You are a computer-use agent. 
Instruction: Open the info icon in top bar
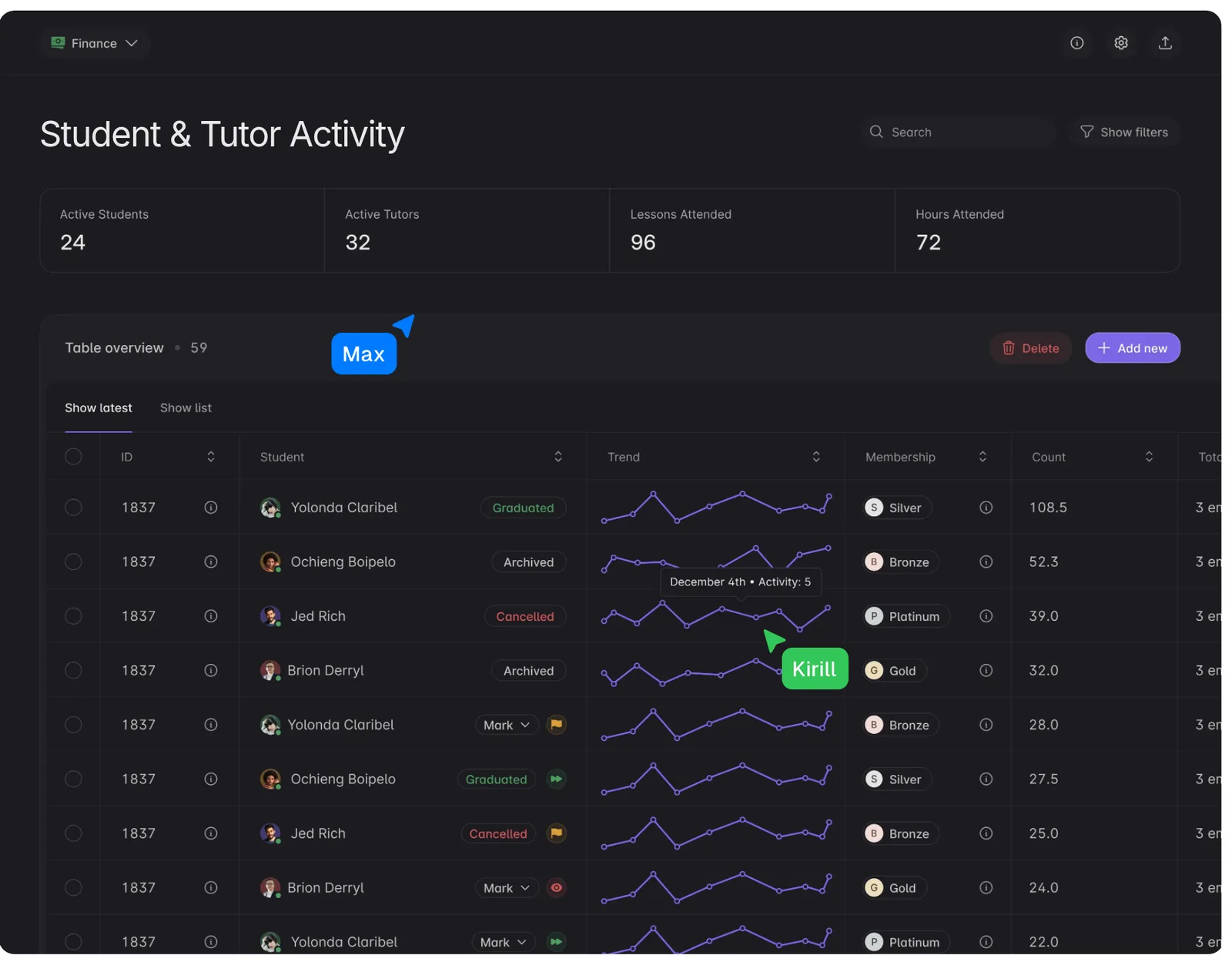(1076, 43)
